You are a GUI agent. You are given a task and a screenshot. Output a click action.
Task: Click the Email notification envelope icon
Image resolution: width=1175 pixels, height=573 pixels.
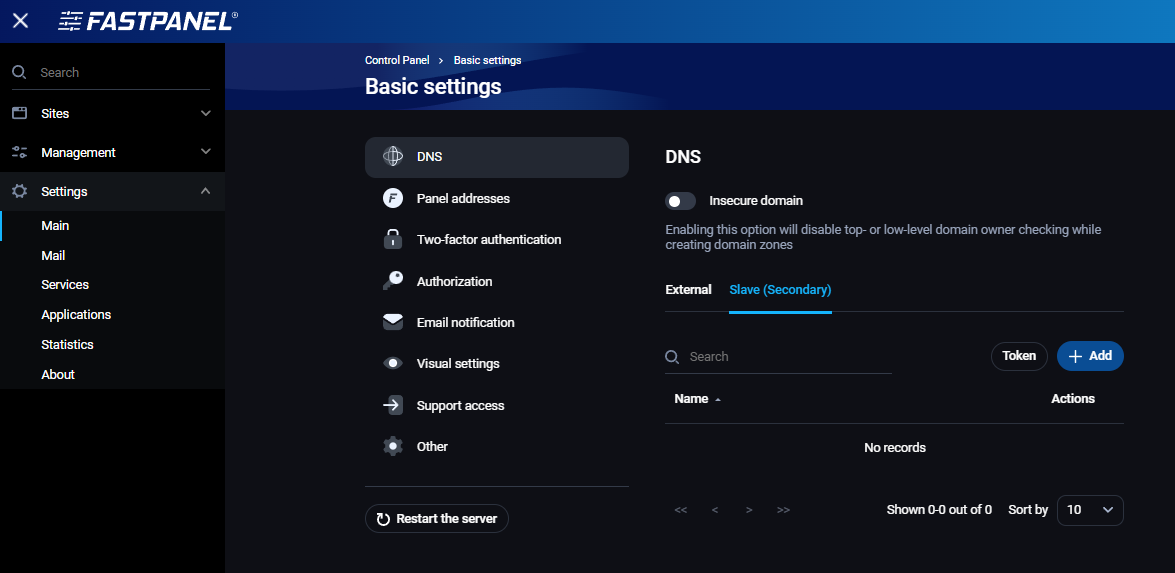393,323
